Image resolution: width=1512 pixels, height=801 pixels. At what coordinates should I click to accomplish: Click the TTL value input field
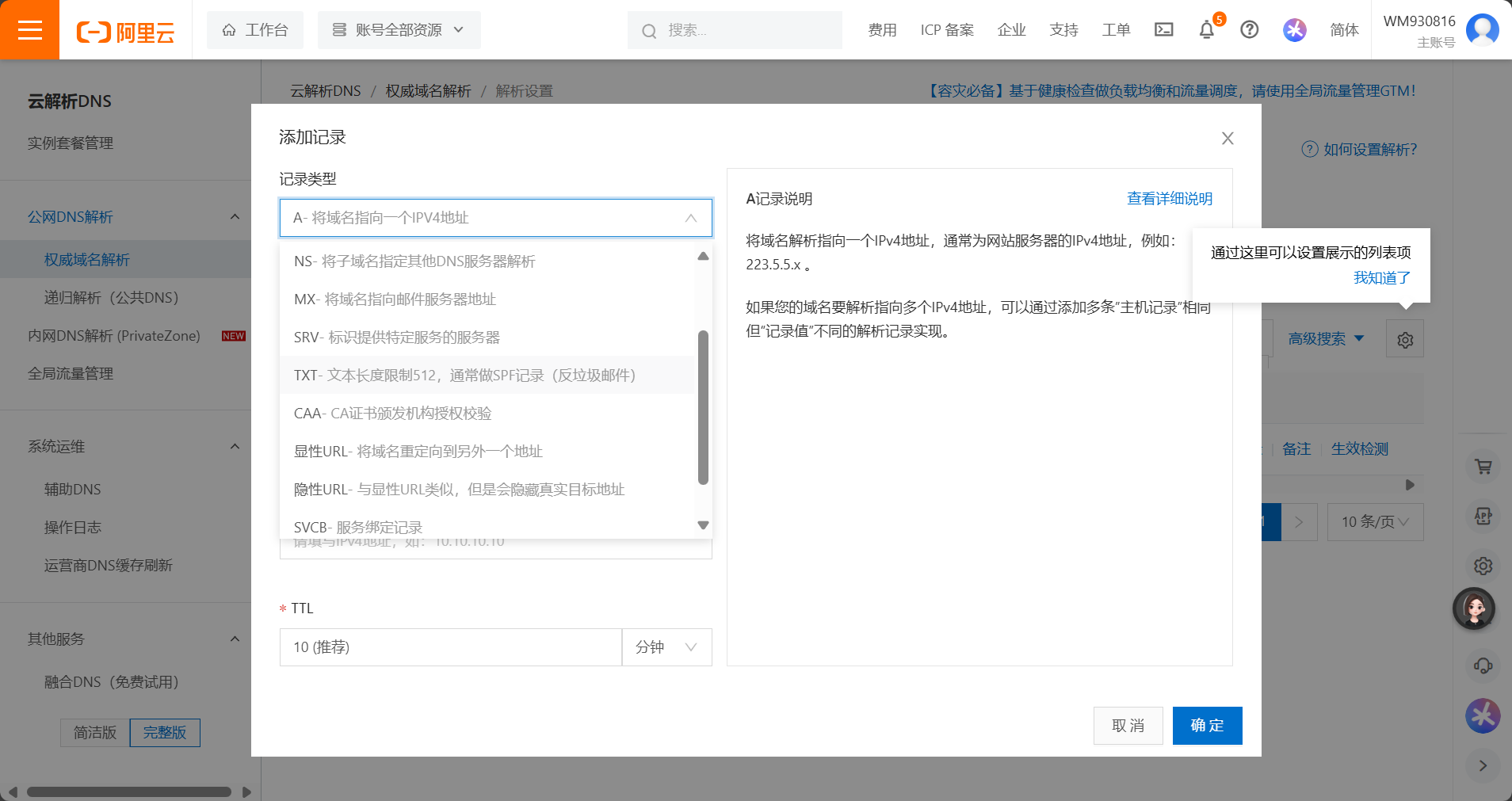[450, 647]
